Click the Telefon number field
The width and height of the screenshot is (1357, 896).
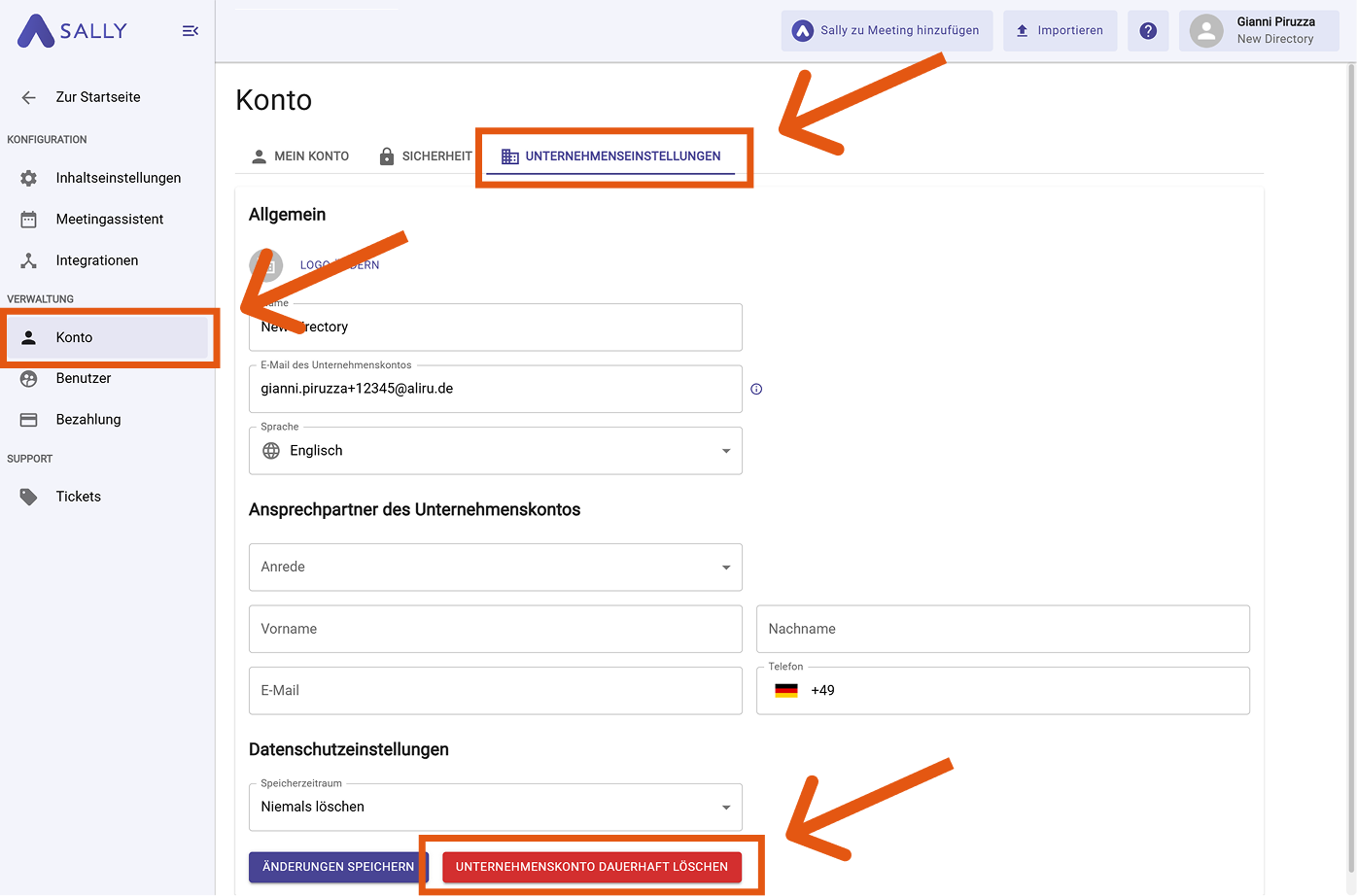(x=1003, y=691)
